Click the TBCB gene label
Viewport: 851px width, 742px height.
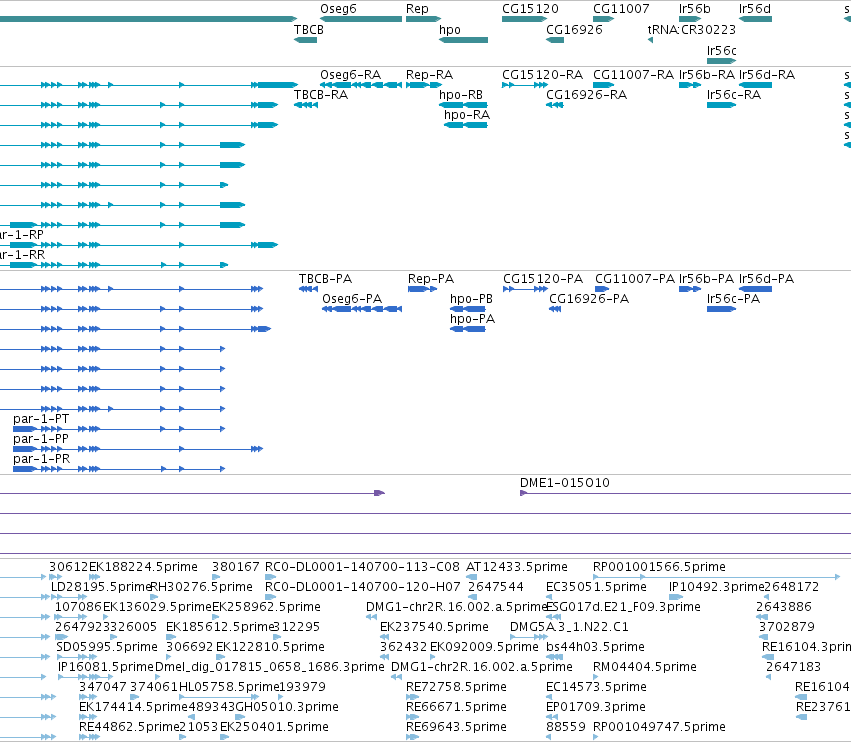coord(309,30)
